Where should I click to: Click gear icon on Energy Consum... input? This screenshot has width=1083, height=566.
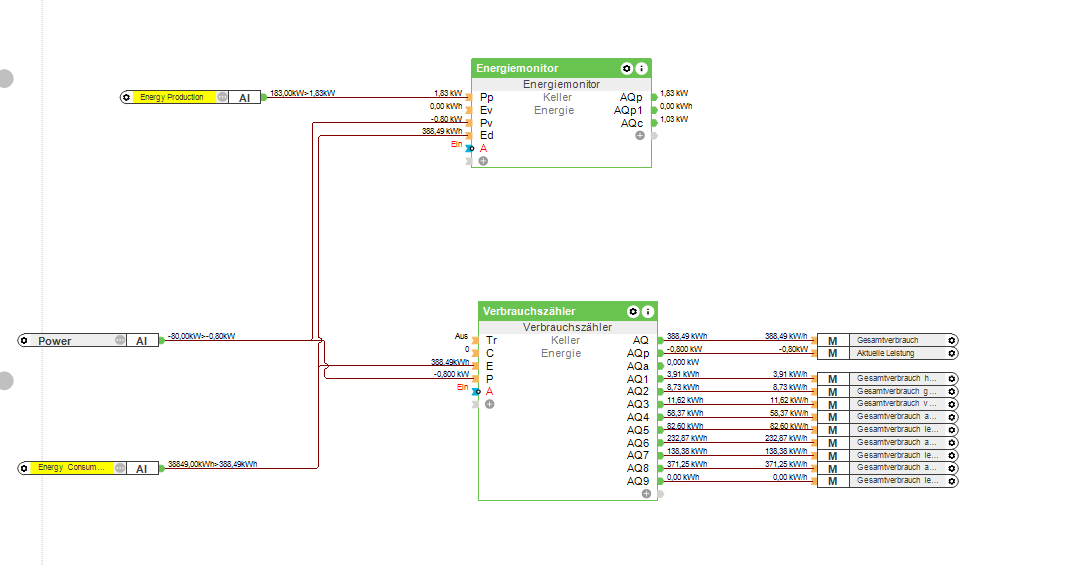click(x=24, y=469)
